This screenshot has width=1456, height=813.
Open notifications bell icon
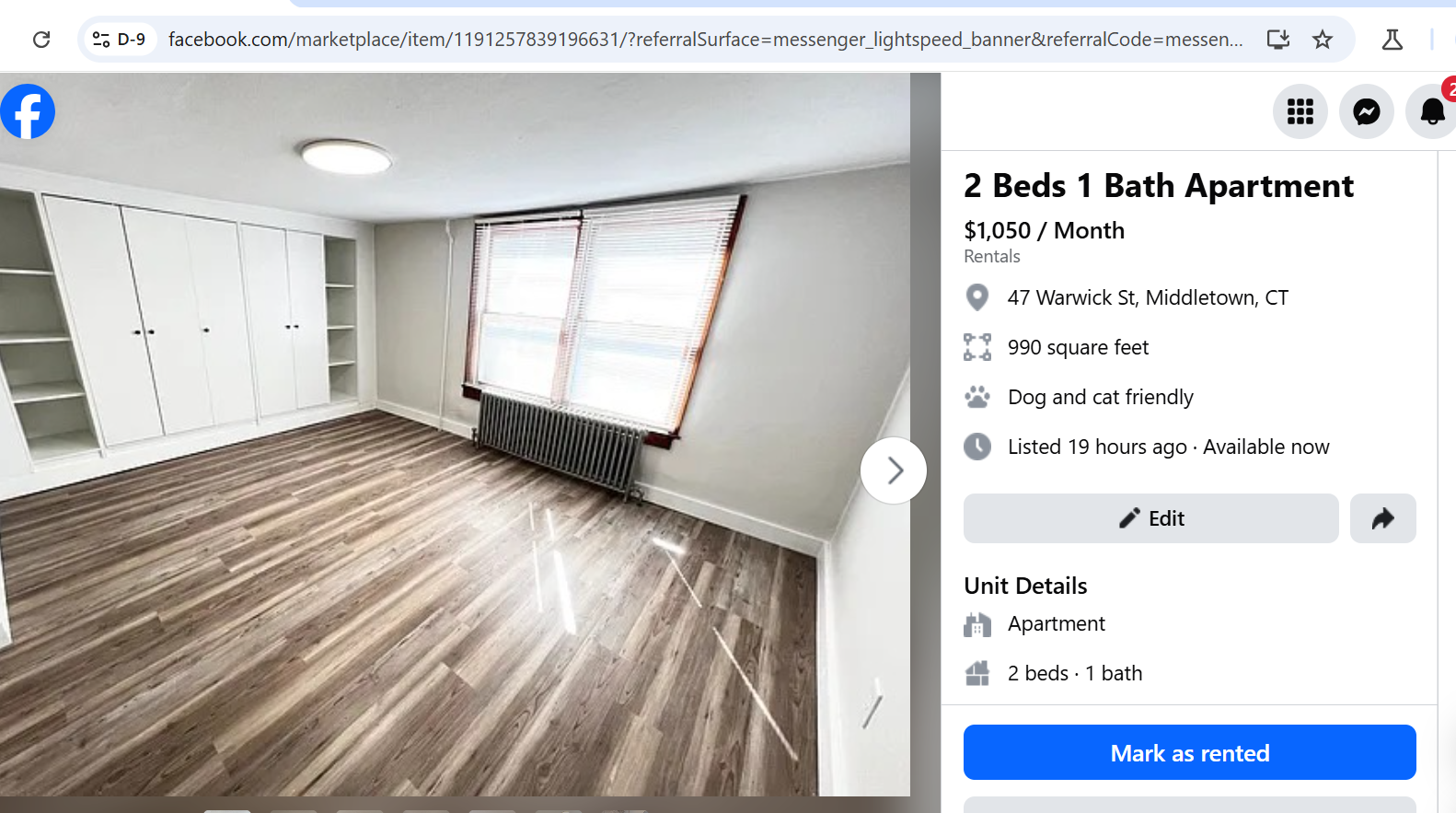point(1431,111)
